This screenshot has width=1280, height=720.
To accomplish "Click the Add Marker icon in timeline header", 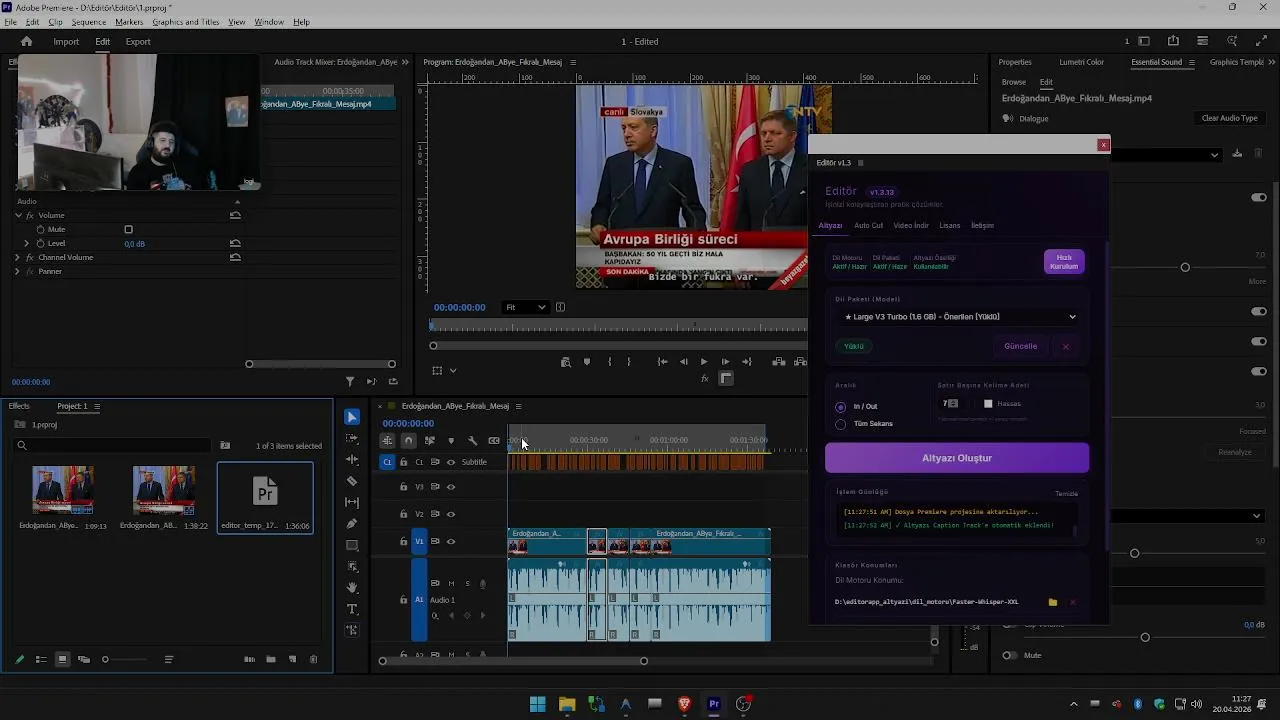I will click(451, 441).
